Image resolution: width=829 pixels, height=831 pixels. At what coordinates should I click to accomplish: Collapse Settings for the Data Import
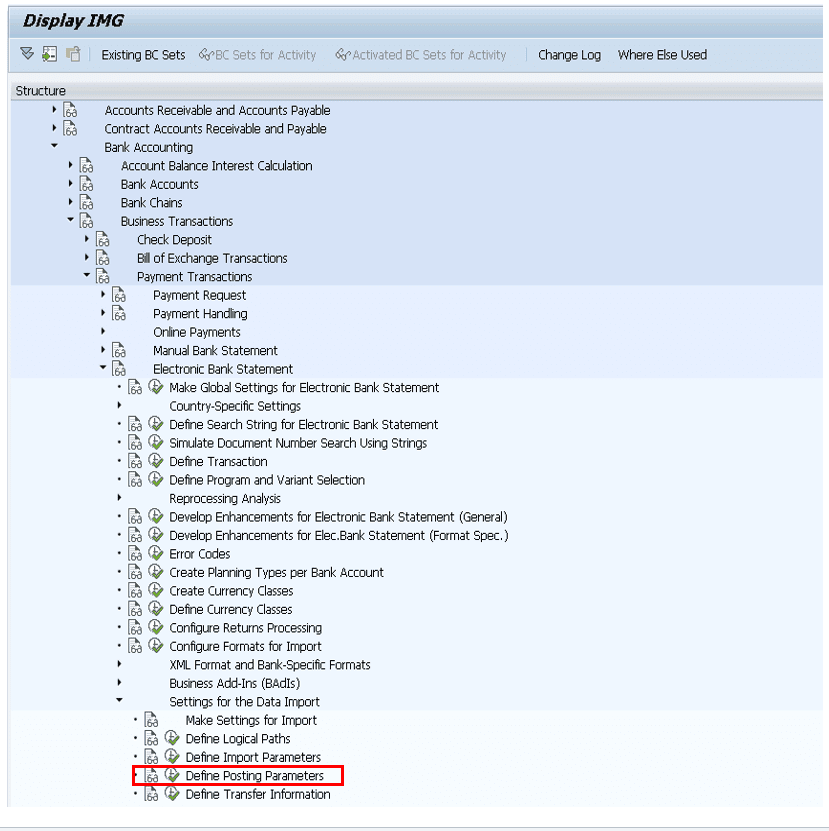[x=119, y=702]
